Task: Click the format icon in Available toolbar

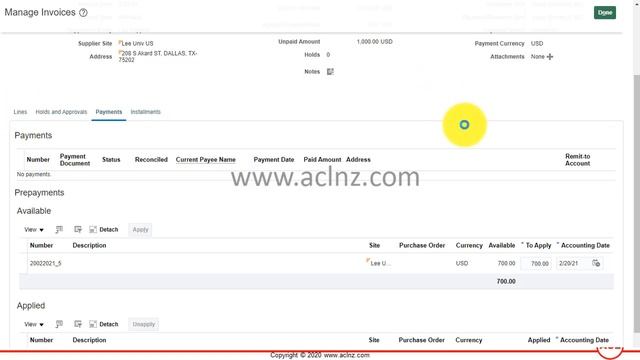Action: tap(59, 229)
